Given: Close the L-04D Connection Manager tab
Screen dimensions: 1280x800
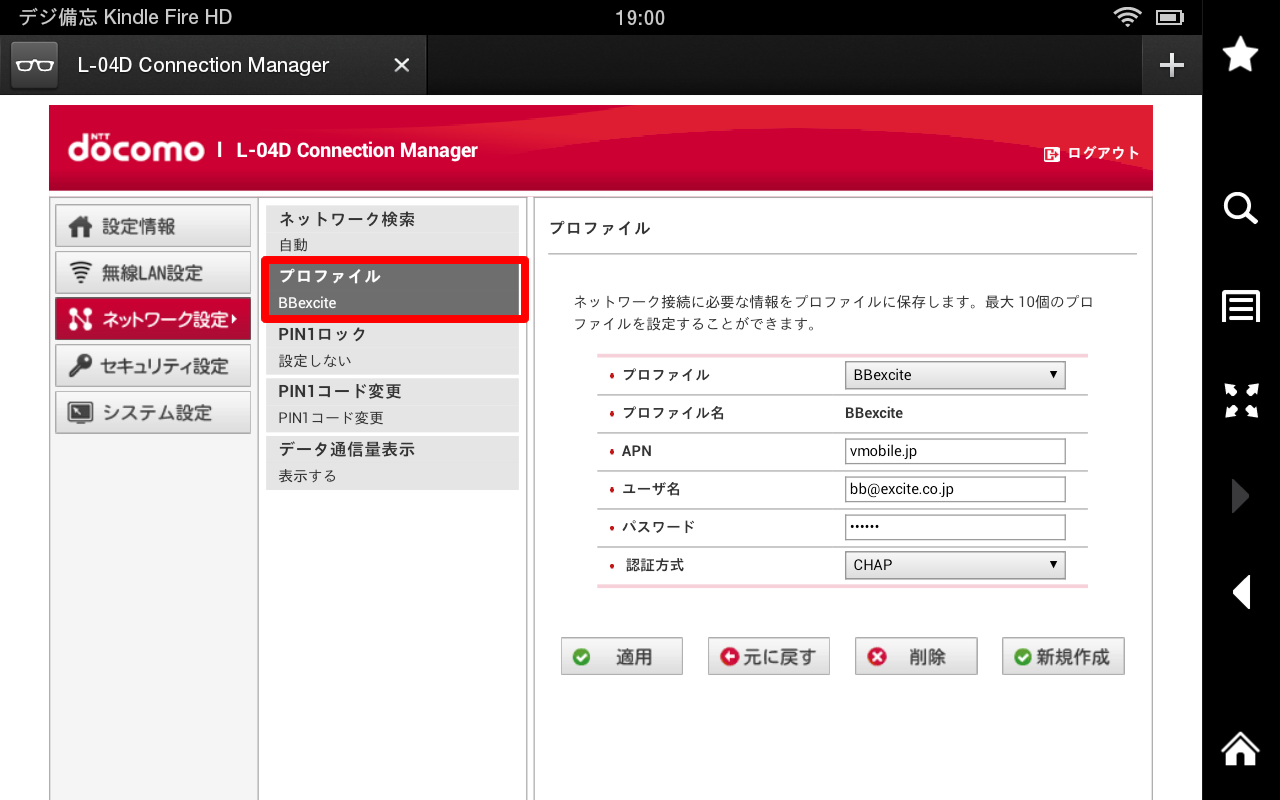Looking at the screenshot, I should click(401, 65).
